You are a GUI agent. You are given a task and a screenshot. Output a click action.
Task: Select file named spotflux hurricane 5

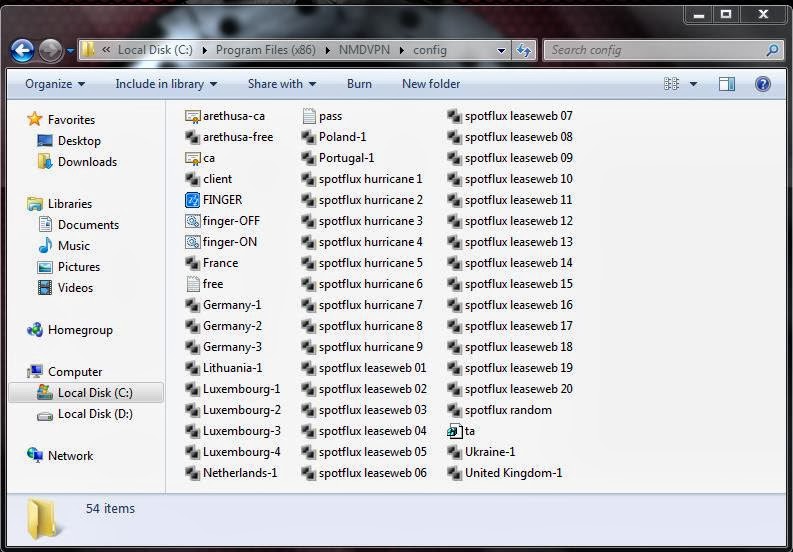tap(371, 263)
